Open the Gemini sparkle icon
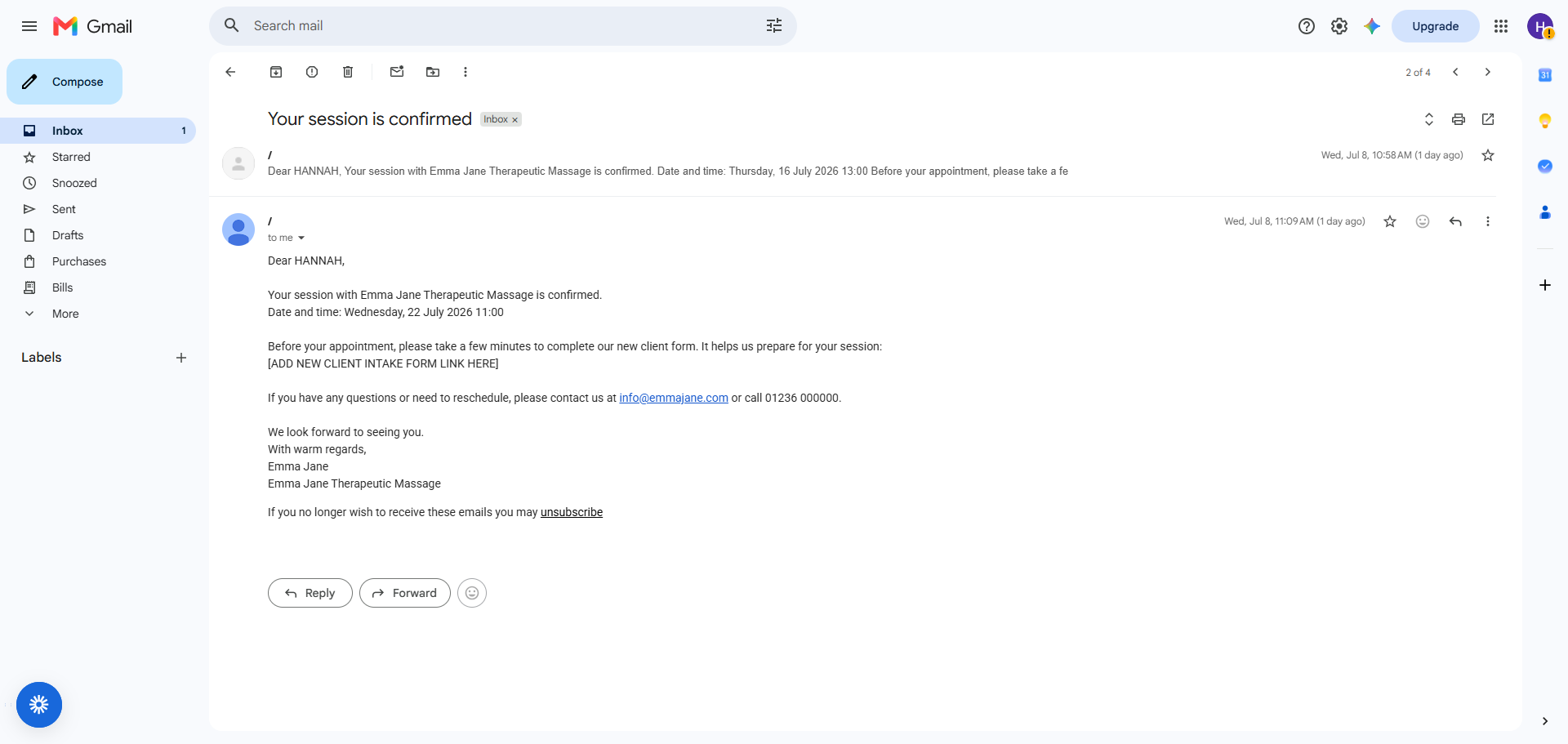1568x744 pixels. tap(1372, 26)
